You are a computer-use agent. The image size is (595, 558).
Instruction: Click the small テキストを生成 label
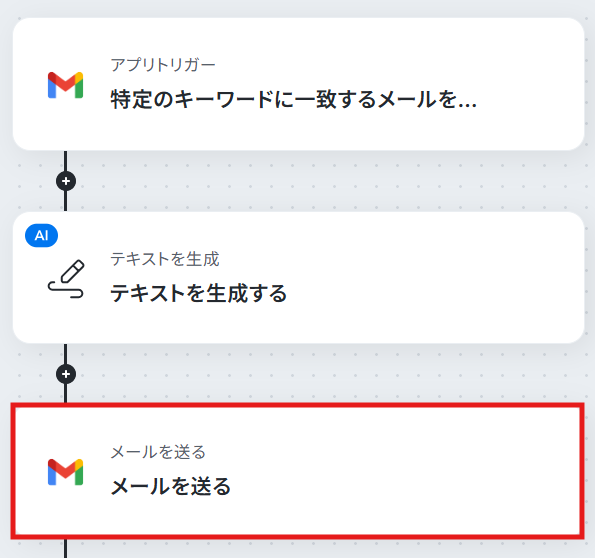pyautogui.click(x=165, y=259)
